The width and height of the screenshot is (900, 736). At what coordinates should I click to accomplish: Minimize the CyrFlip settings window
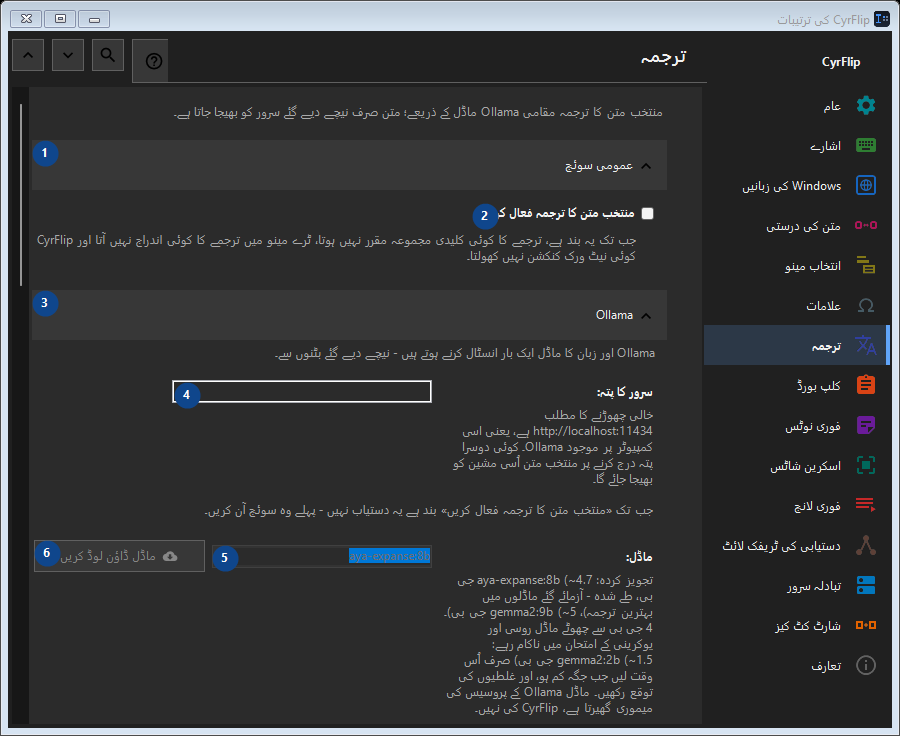click(x=94, y=19)
